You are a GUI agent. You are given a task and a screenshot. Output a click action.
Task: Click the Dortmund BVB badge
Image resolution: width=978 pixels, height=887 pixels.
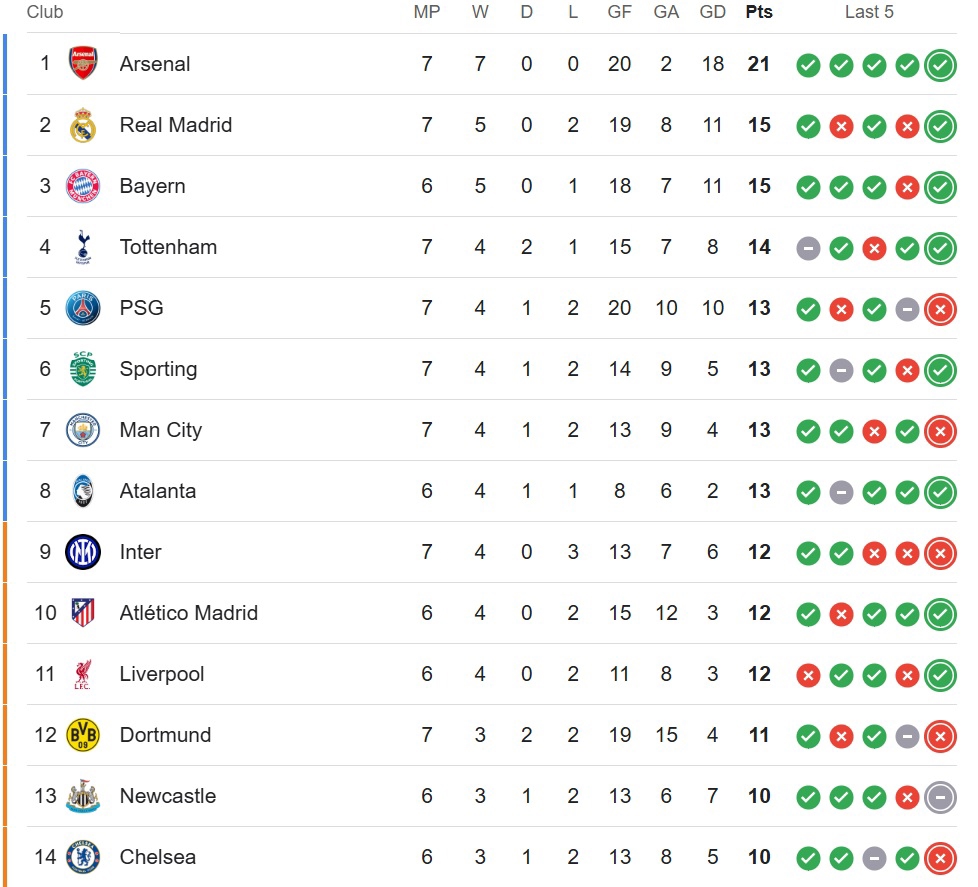(x=83, y=735)
